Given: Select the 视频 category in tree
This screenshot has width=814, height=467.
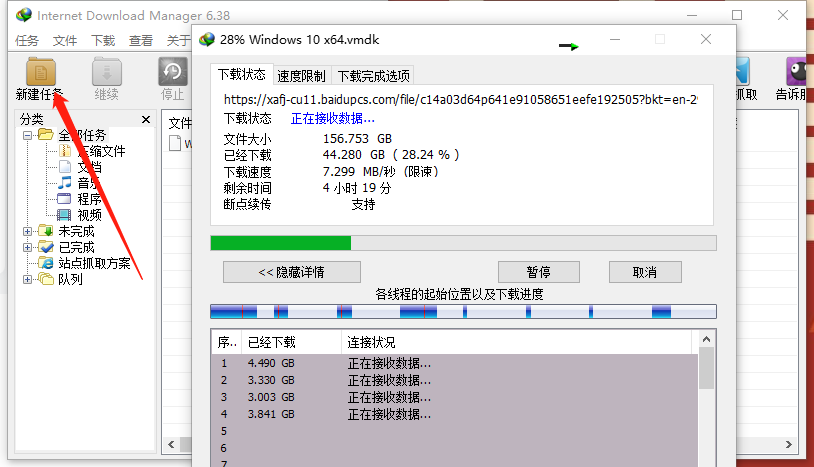Looking at the screenshot, I should 89,215.
